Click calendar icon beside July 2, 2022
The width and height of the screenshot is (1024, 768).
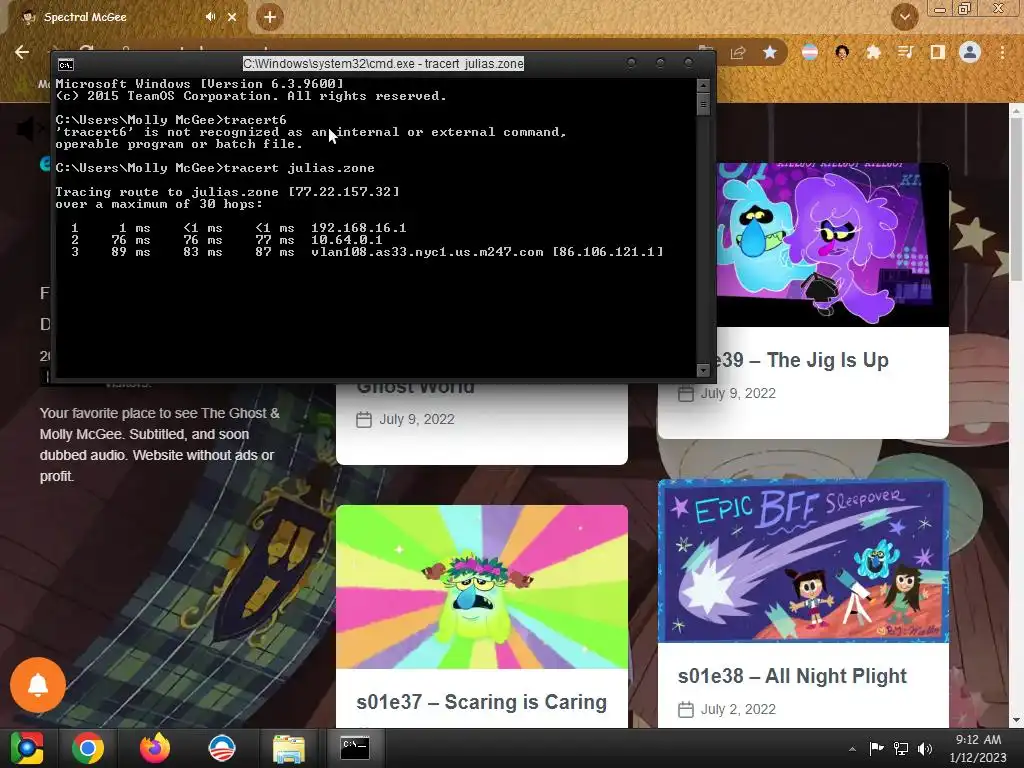click(686, 709)
